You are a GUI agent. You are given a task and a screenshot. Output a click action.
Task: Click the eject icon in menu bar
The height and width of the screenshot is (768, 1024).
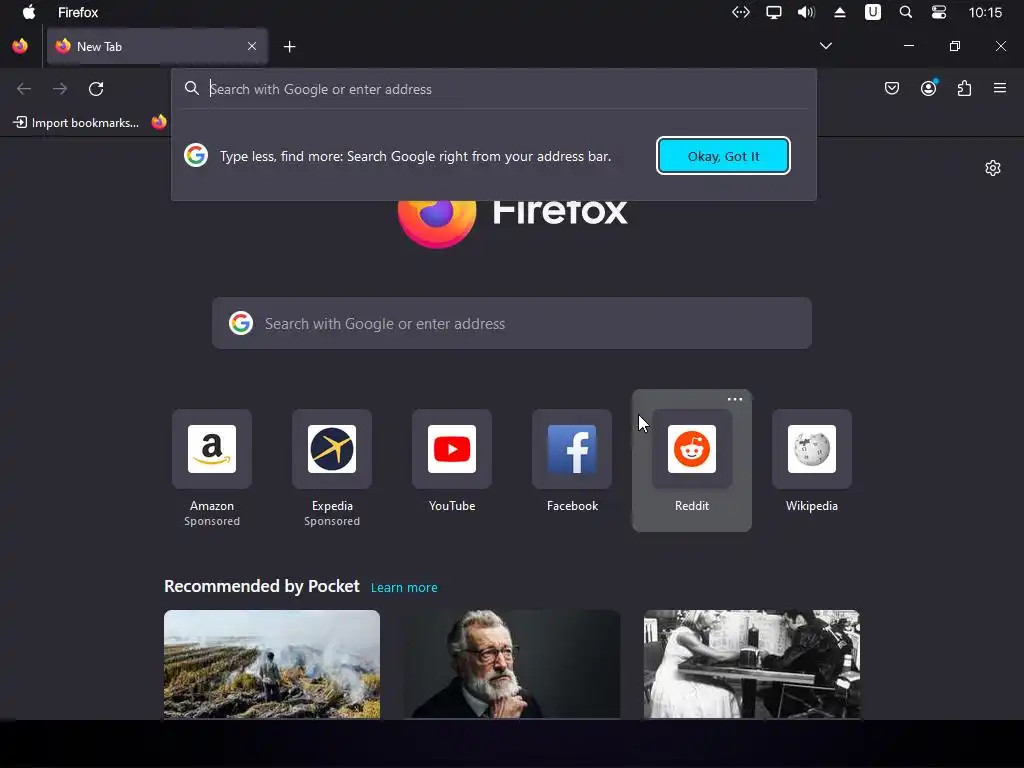[840, 12]
